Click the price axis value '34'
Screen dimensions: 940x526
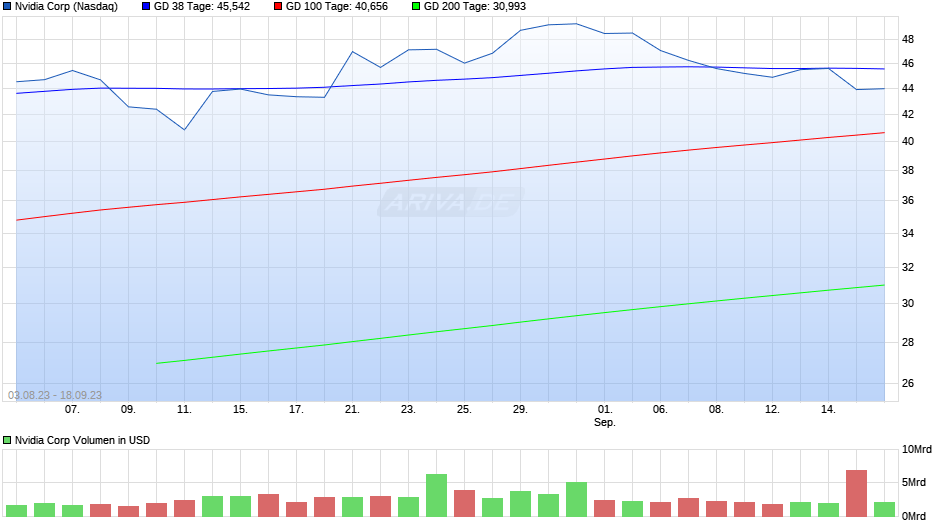[908, 233]
